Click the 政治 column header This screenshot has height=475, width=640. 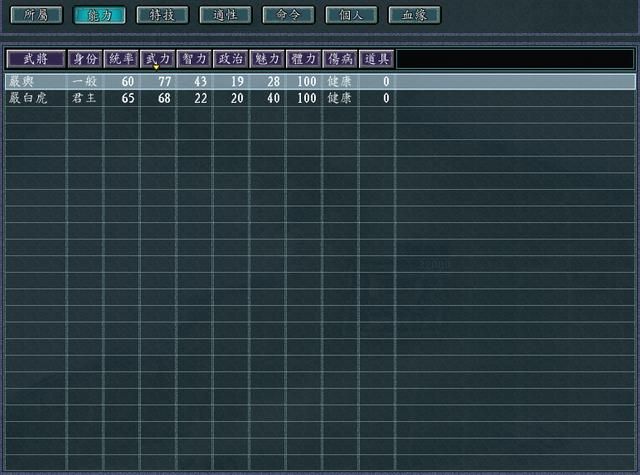230,59
